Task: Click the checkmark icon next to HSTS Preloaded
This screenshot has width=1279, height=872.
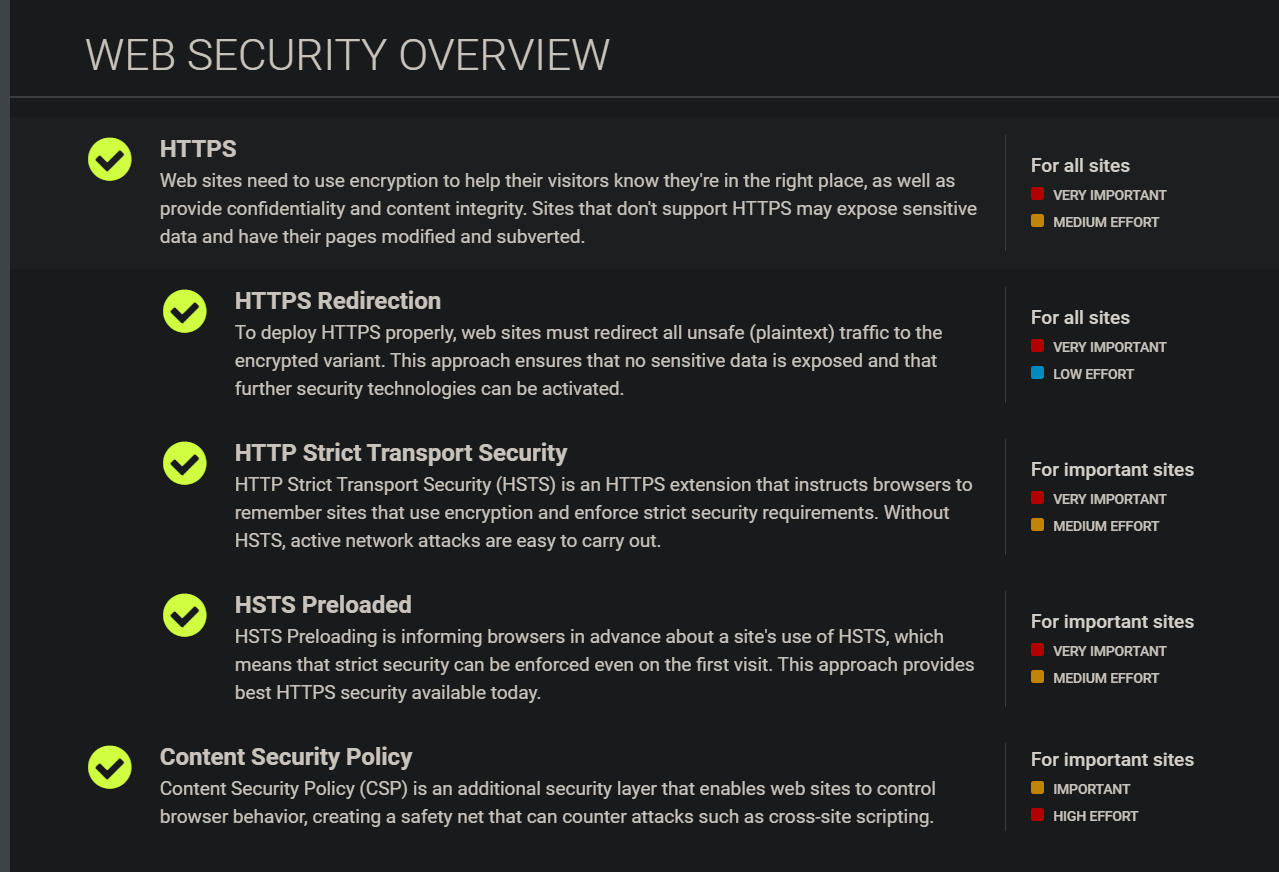Action: click(185, 615)
